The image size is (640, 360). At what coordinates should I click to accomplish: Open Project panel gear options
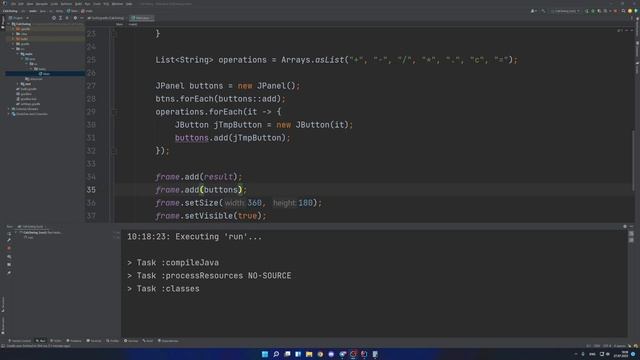click(75, 18)
